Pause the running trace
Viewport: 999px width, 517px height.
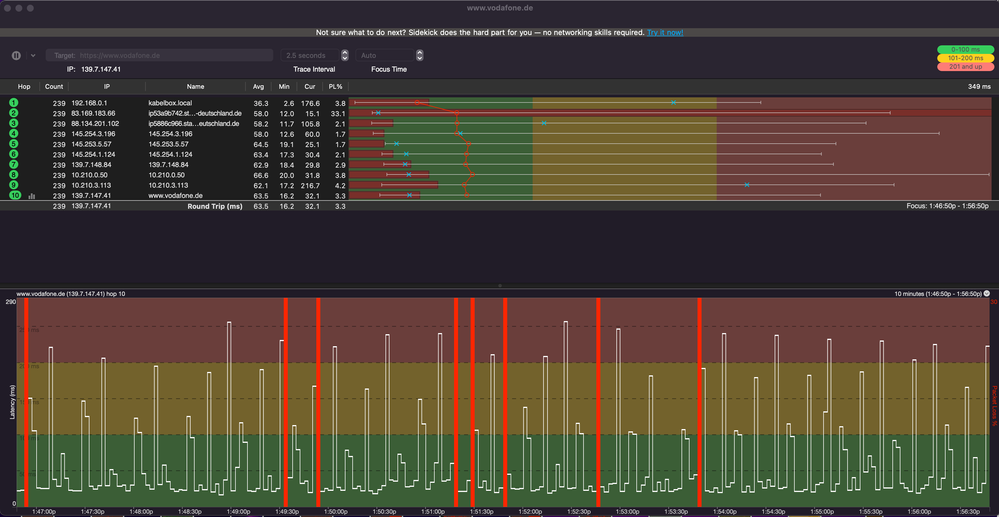click(x=17, y=55)
